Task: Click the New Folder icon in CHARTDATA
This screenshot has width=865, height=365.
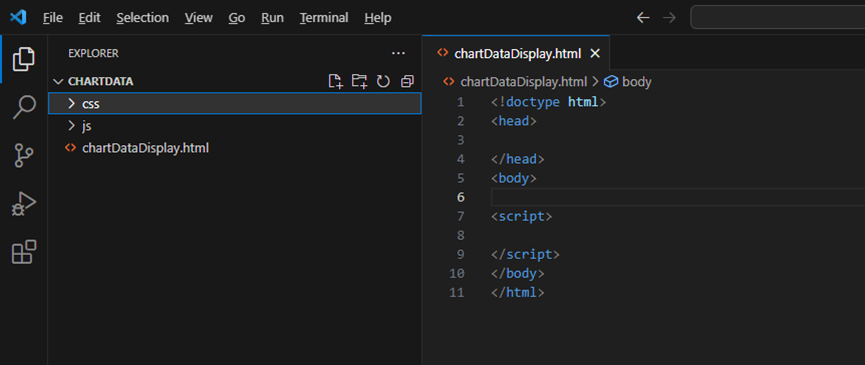Action: pyautogui.click(x=359, y=82)
